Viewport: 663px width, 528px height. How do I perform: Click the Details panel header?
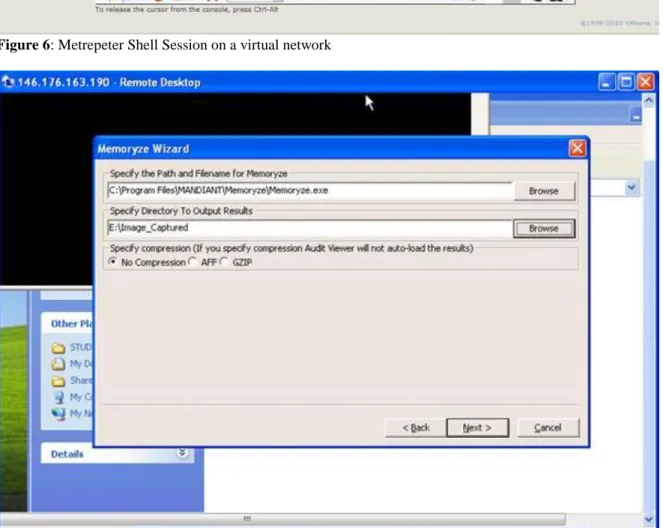pyautogui.click(x=118, y=454)
